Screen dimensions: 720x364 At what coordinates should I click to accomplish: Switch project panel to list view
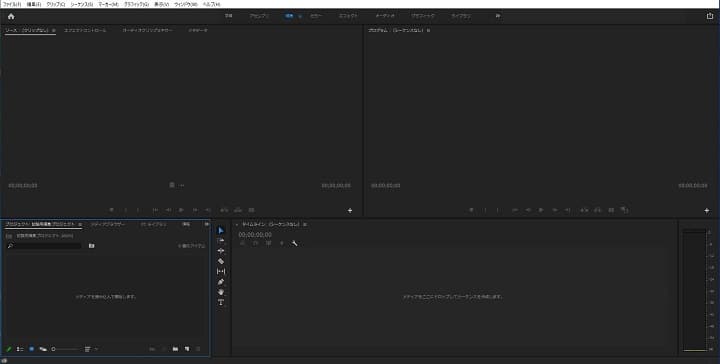(20, 349)
